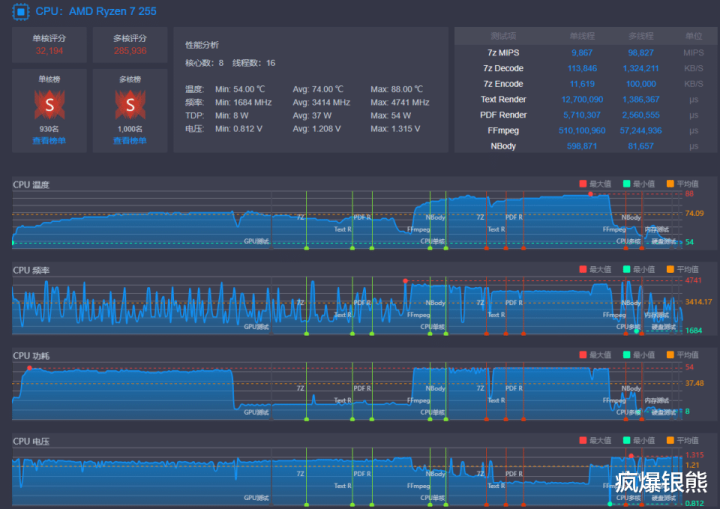This screenshot has height=509, width=720.
Task: Click red 最大值 legend swatch in CPU 电压 chart
Action: click(583, 440)
